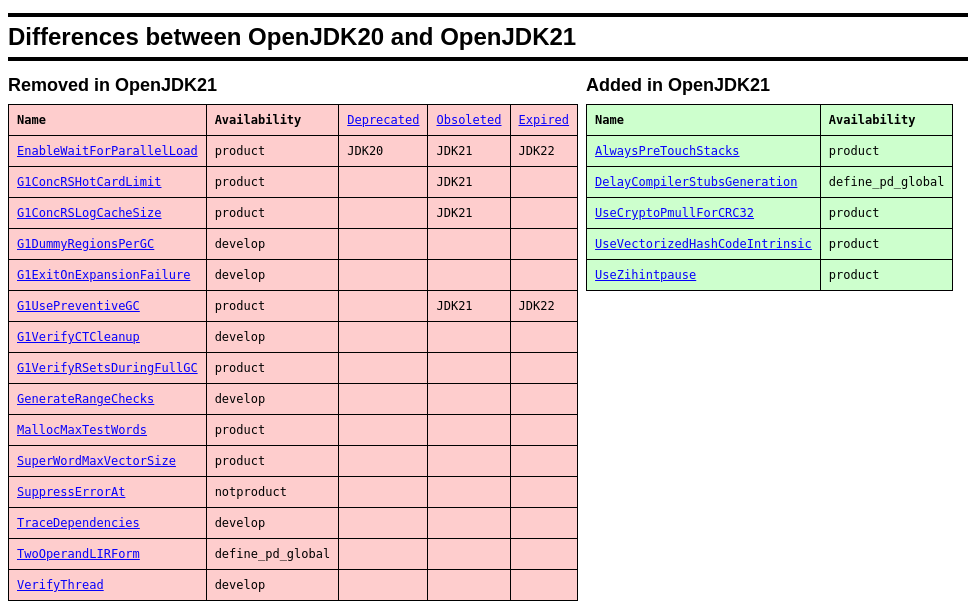
Task: Click 'product' in the MallocMaxTestWords row
Action: 240,430
